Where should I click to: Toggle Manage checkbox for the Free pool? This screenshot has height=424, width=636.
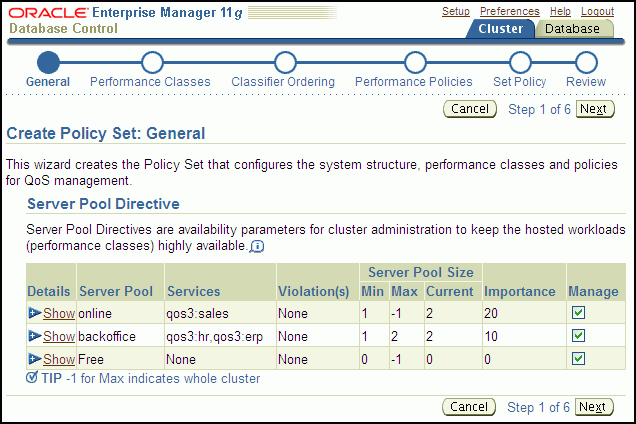[580, 359]
